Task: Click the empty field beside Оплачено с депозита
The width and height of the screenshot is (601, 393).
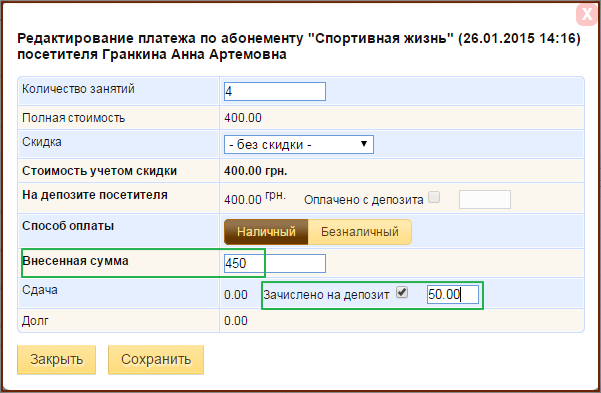Action: click(x=484, y=199)
